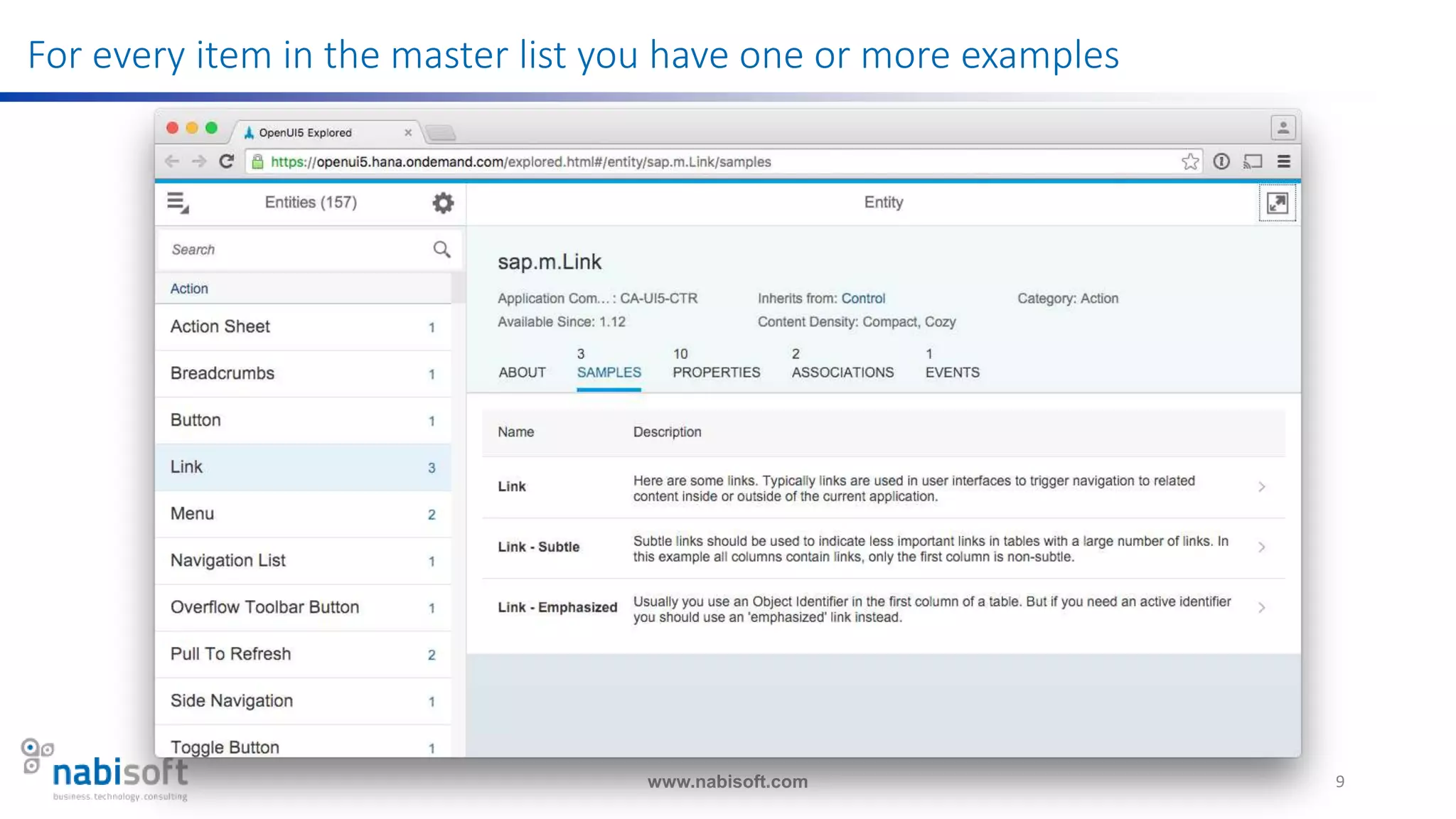Click the circled info extension icon
1456x819 pixels.
[1221, 161]
